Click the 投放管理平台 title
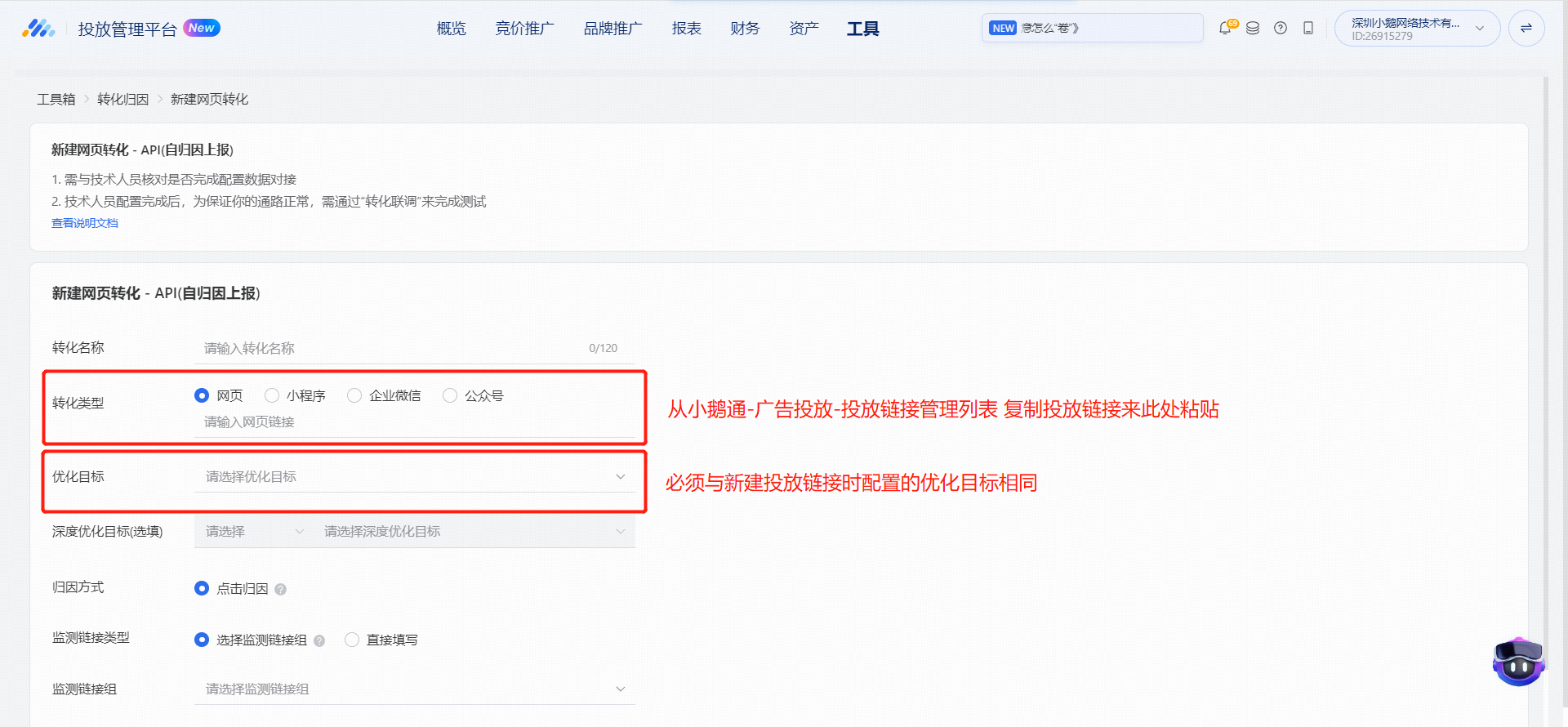This screenshot has width=1568, height=727. [x=127, y=29]
